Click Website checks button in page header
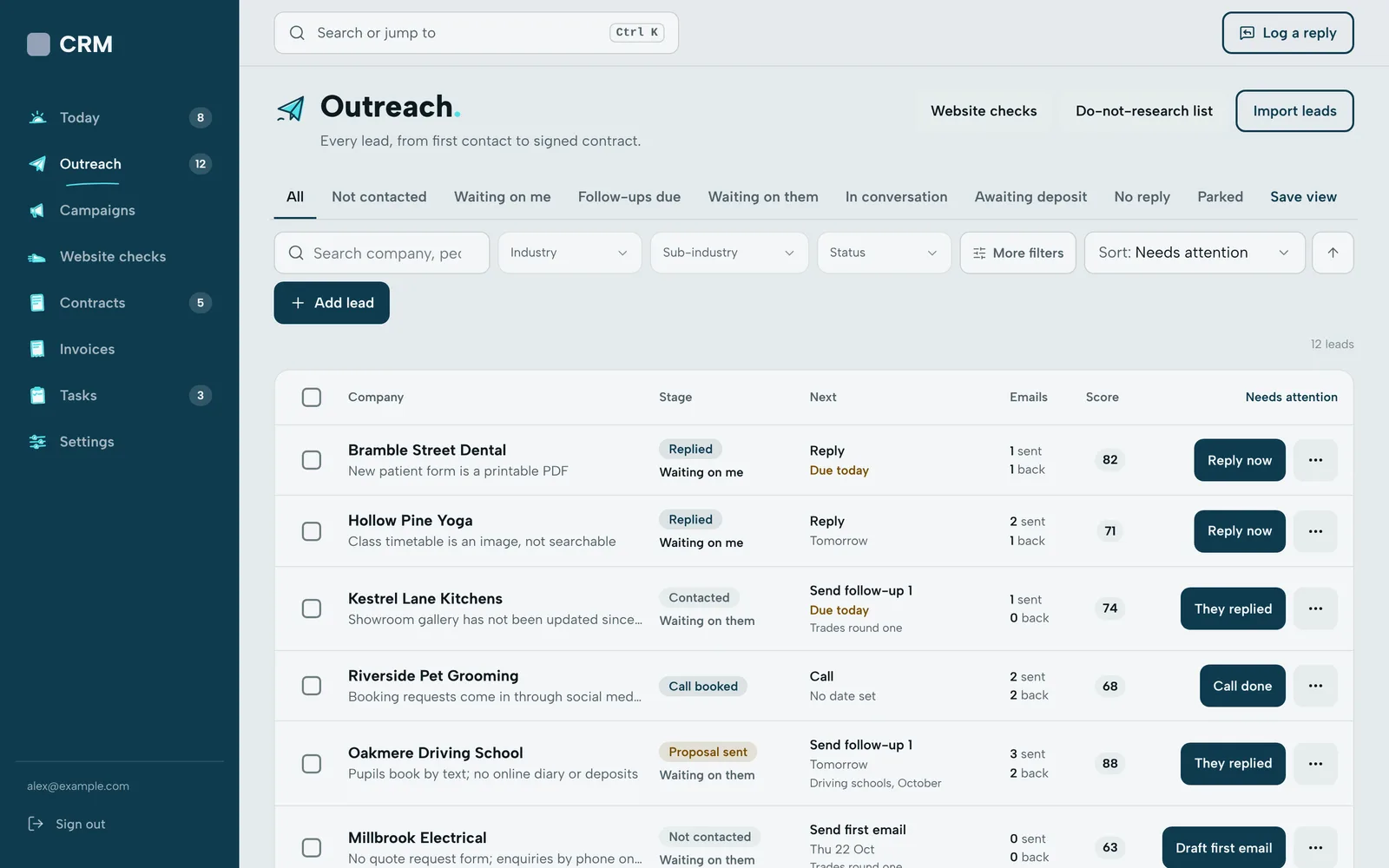This screenshot has width=1389, height=868. click(x=984, y=111)
